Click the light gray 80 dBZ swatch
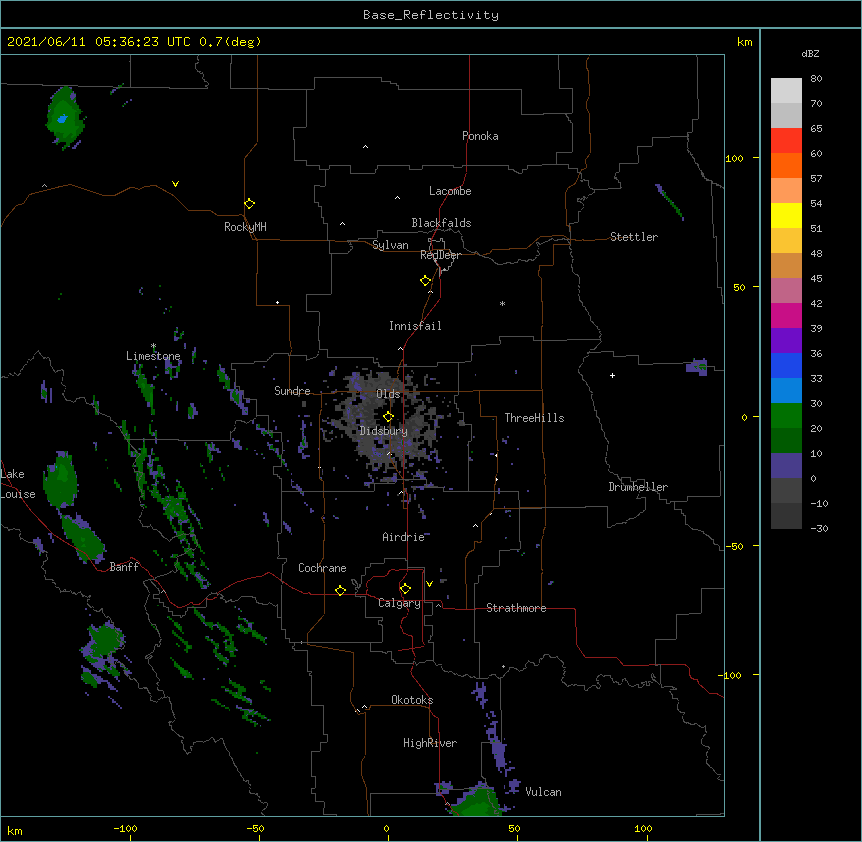Image resolution: width=862 pixels, height=842 pixels. click(786, 90)
